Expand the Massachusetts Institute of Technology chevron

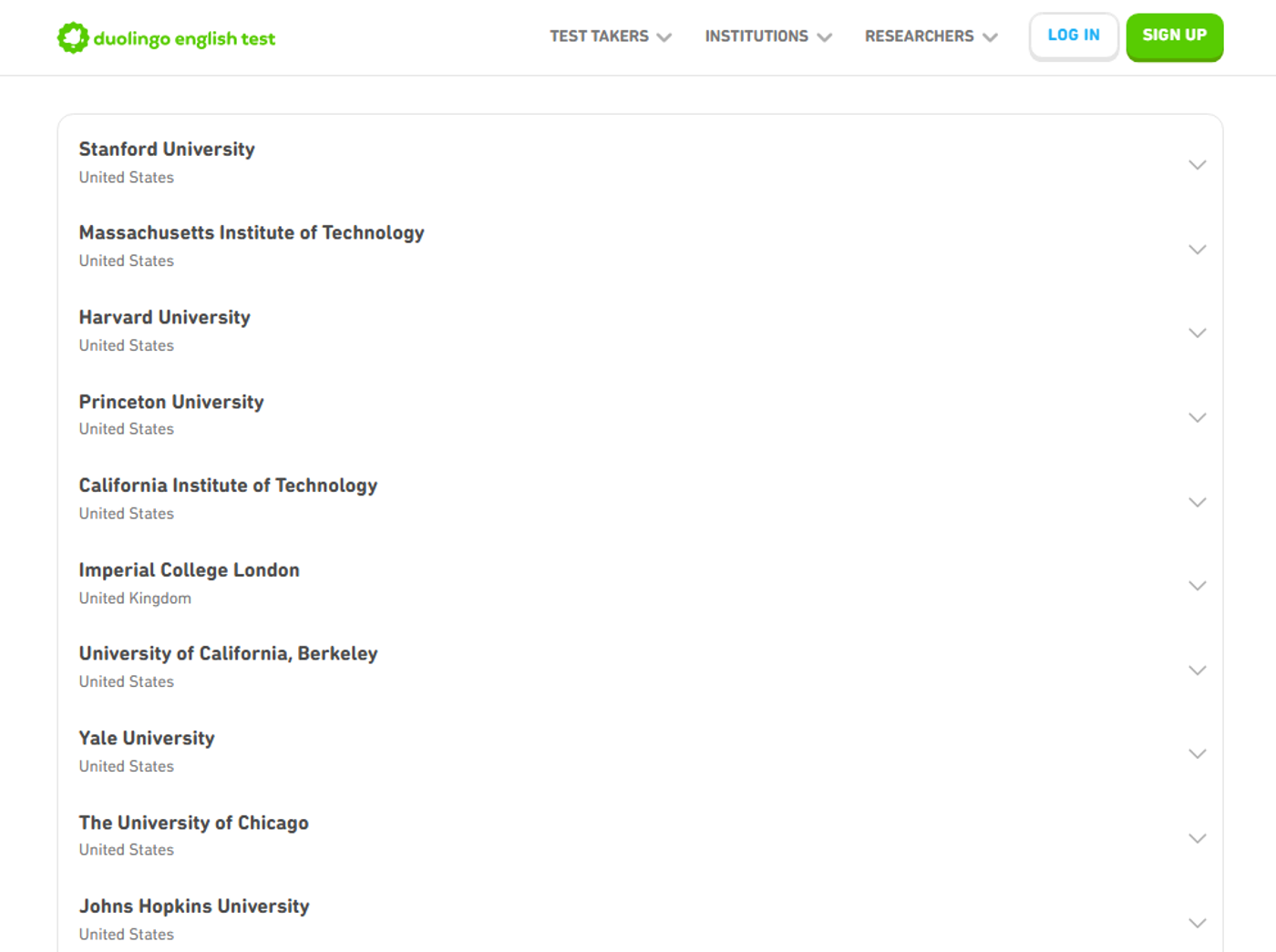pyautogui.click(x=1198, y=249)
